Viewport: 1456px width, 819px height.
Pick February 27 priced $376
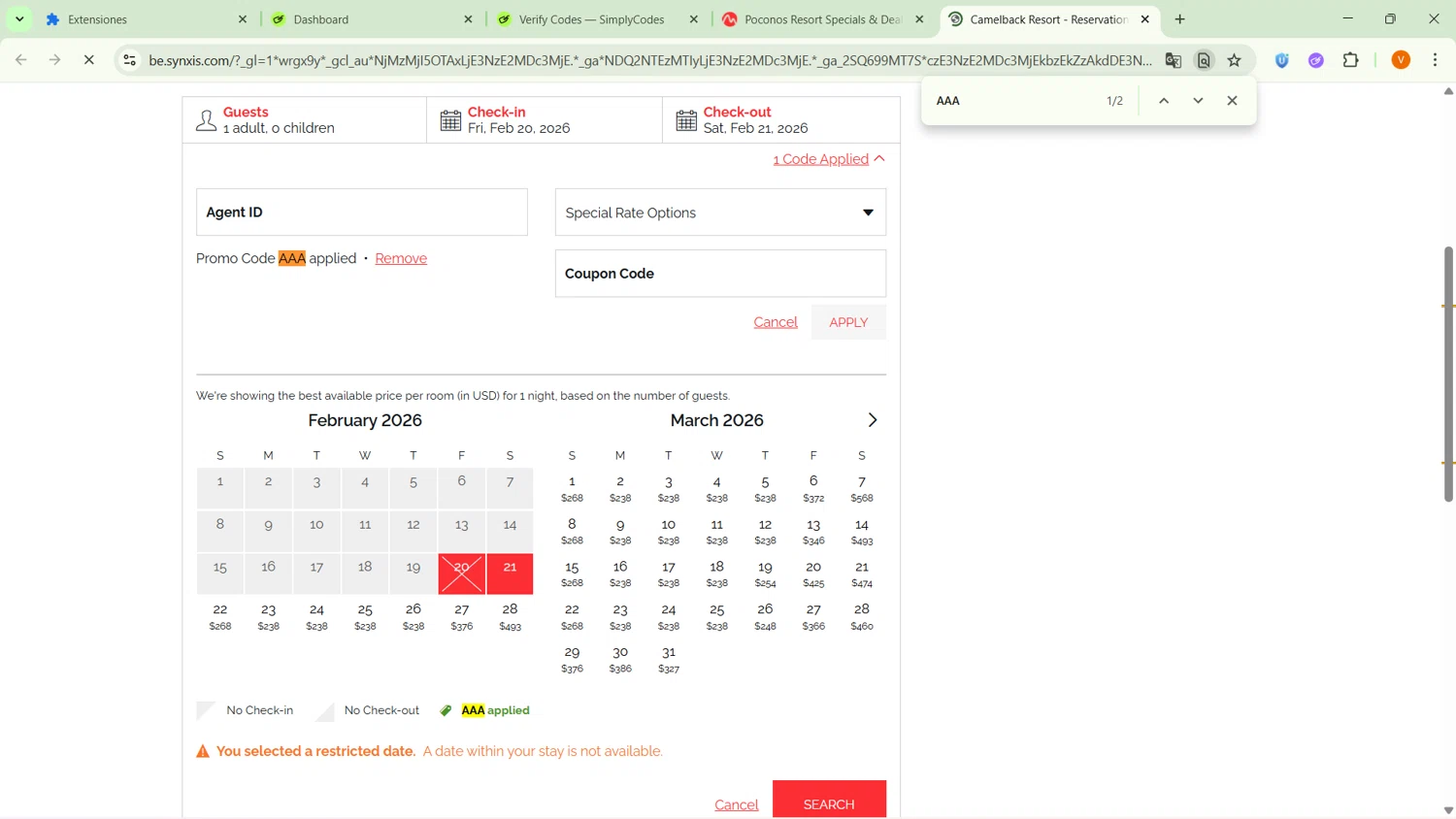(462, 617)
